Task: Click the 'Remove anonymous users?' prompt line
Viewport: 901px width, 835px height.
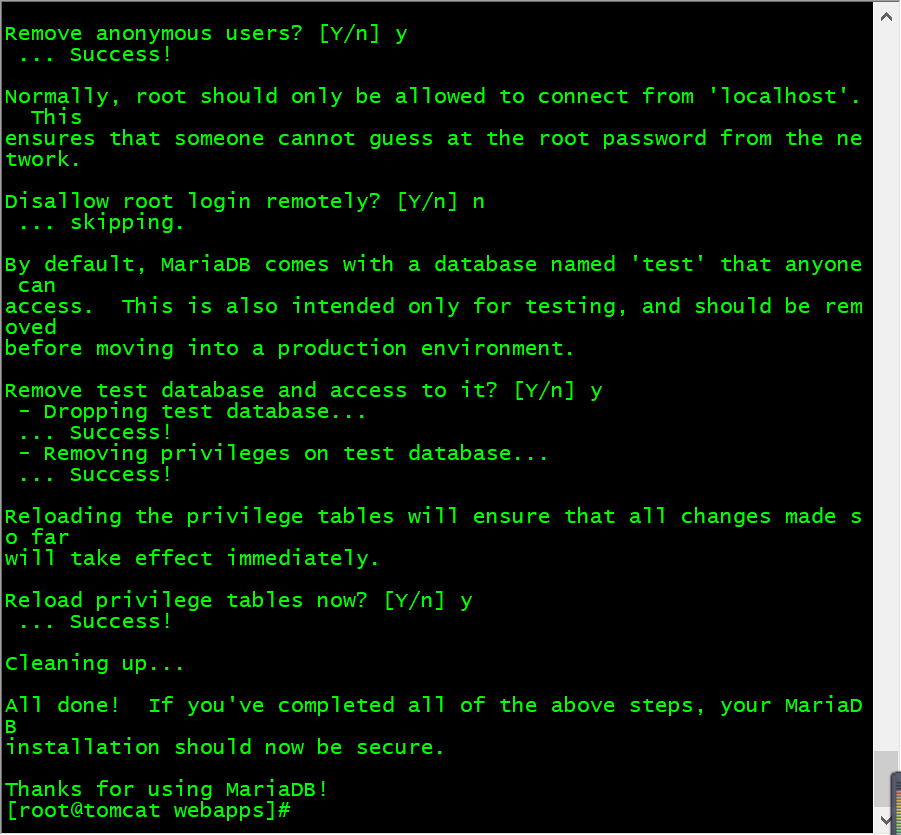Action: click(206, 33)
